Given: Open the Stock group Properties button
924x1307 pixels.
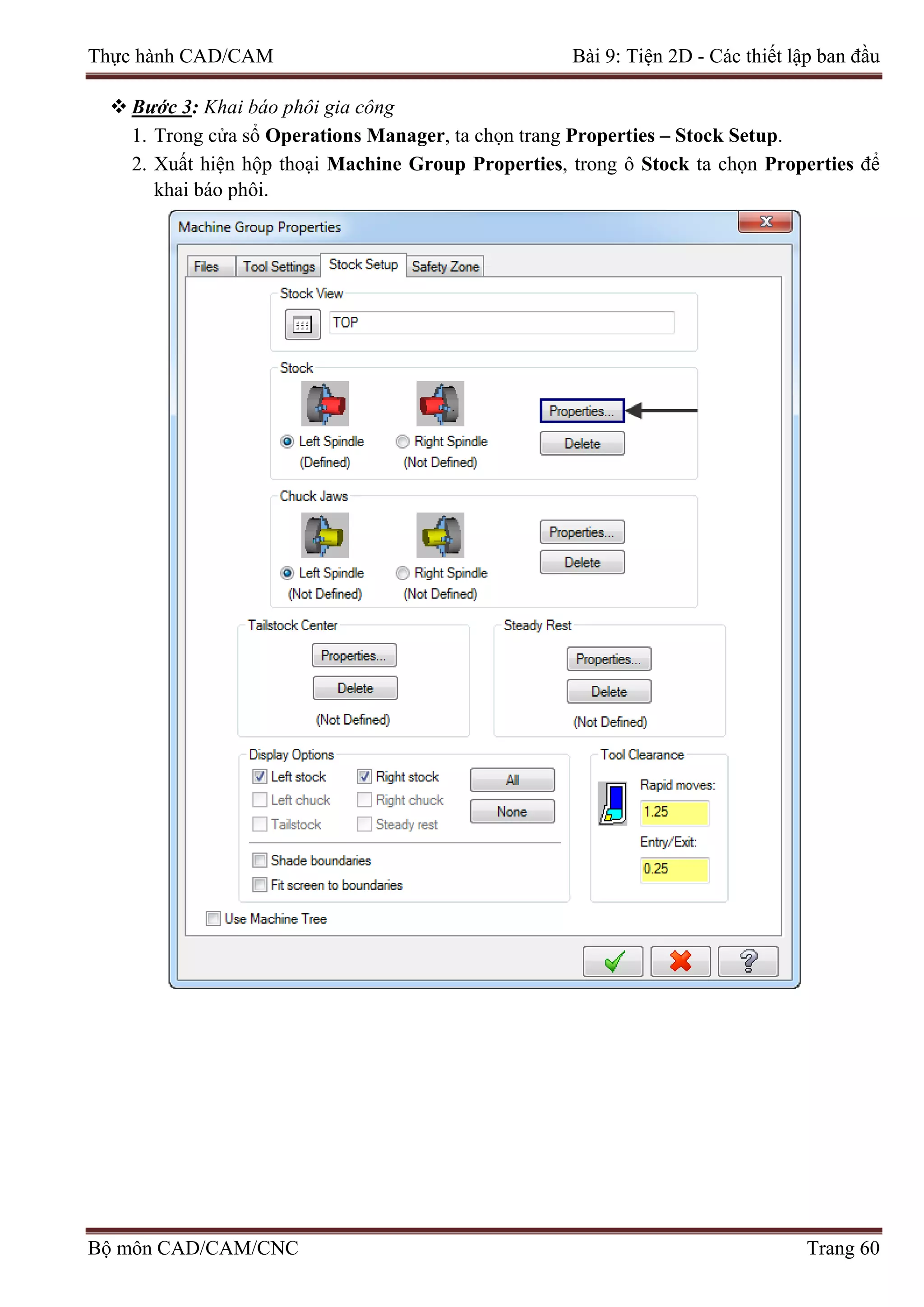Looking at the screenshot, I should click(582, 411).
